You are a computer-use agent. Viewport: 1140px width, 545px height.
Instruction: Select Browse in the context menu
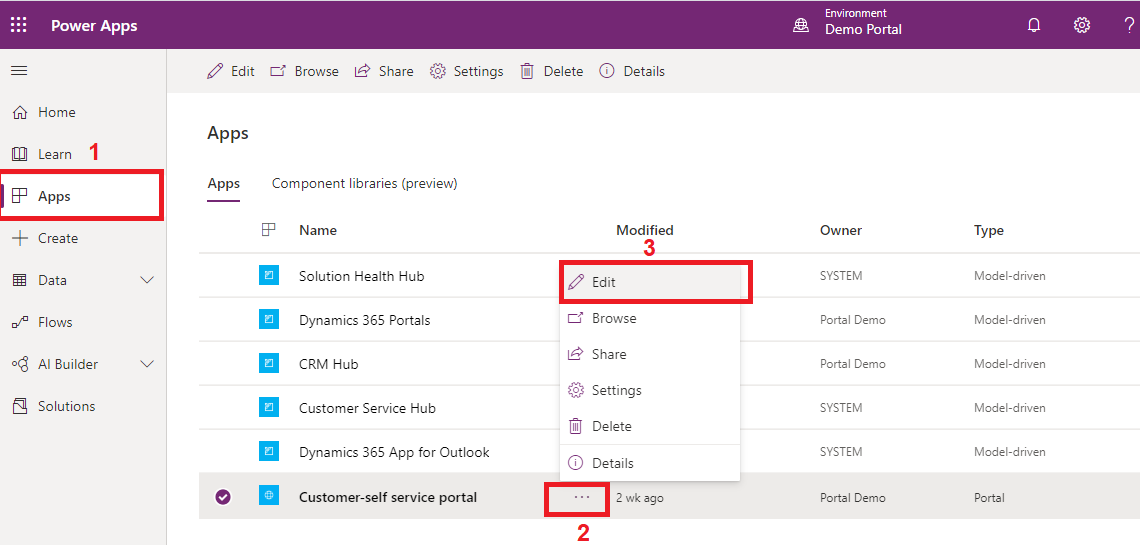pos(650,318)
